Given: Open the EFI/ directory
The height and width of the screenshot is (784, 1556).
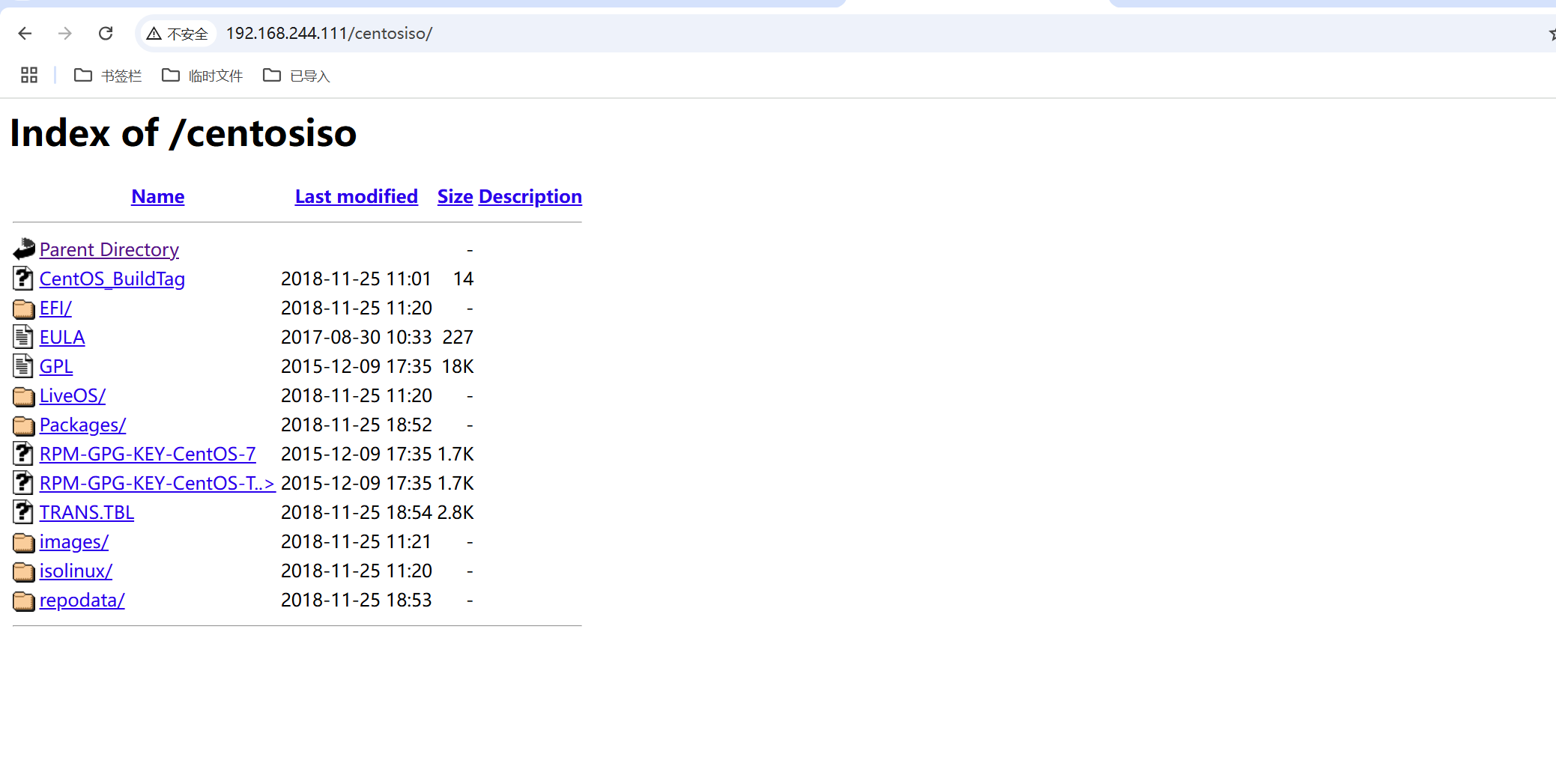Looking at the screenshot, I should (x=55, y=308).
